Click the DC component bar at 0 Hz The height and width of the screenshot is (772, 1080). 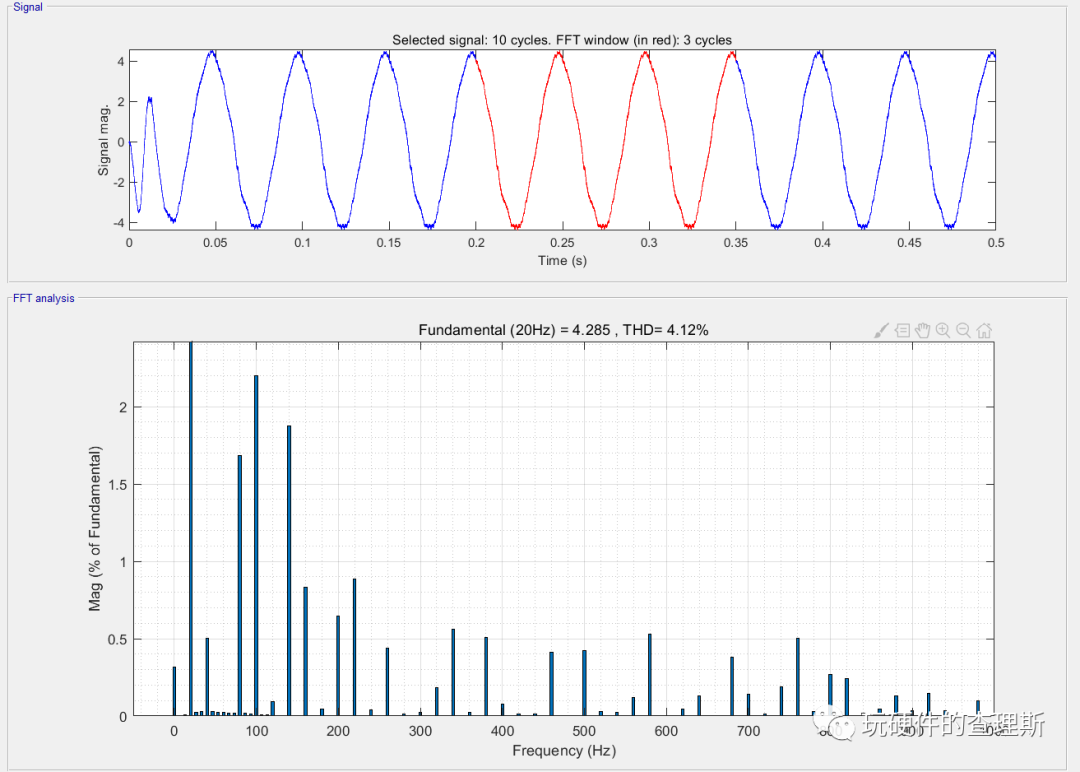pyautogui.click(x=174, y=691)
